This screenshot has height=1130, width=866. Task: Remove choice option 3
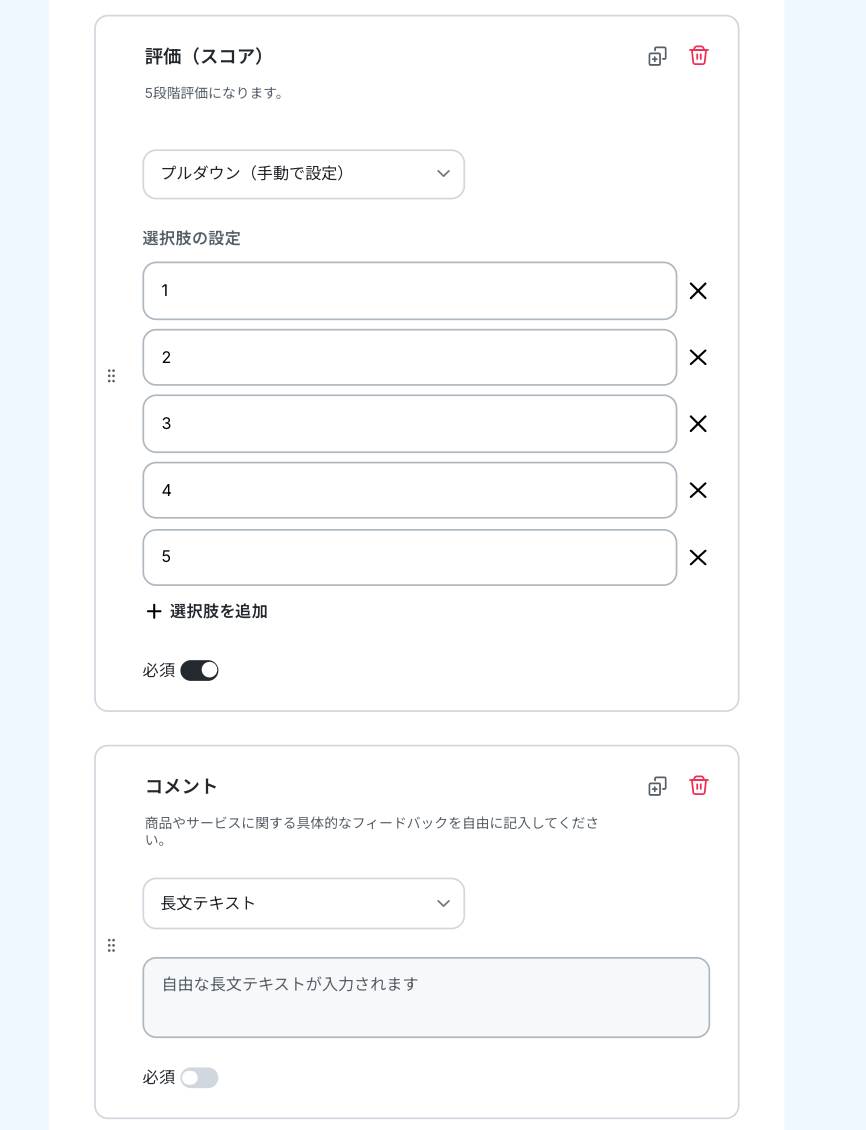pos(697,424)
